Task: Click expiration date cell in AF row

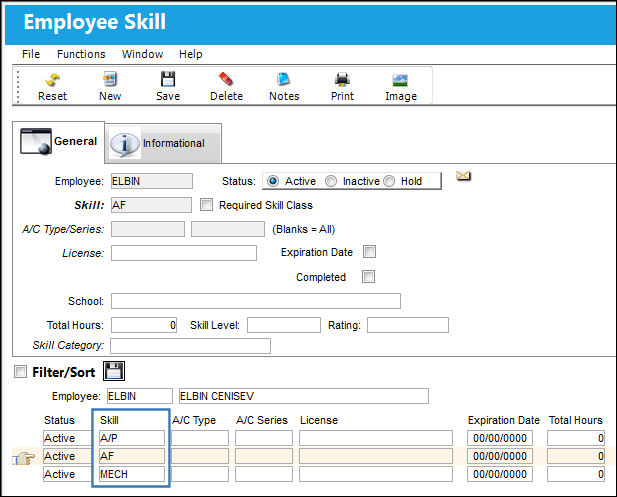Action: pos(500,456)
